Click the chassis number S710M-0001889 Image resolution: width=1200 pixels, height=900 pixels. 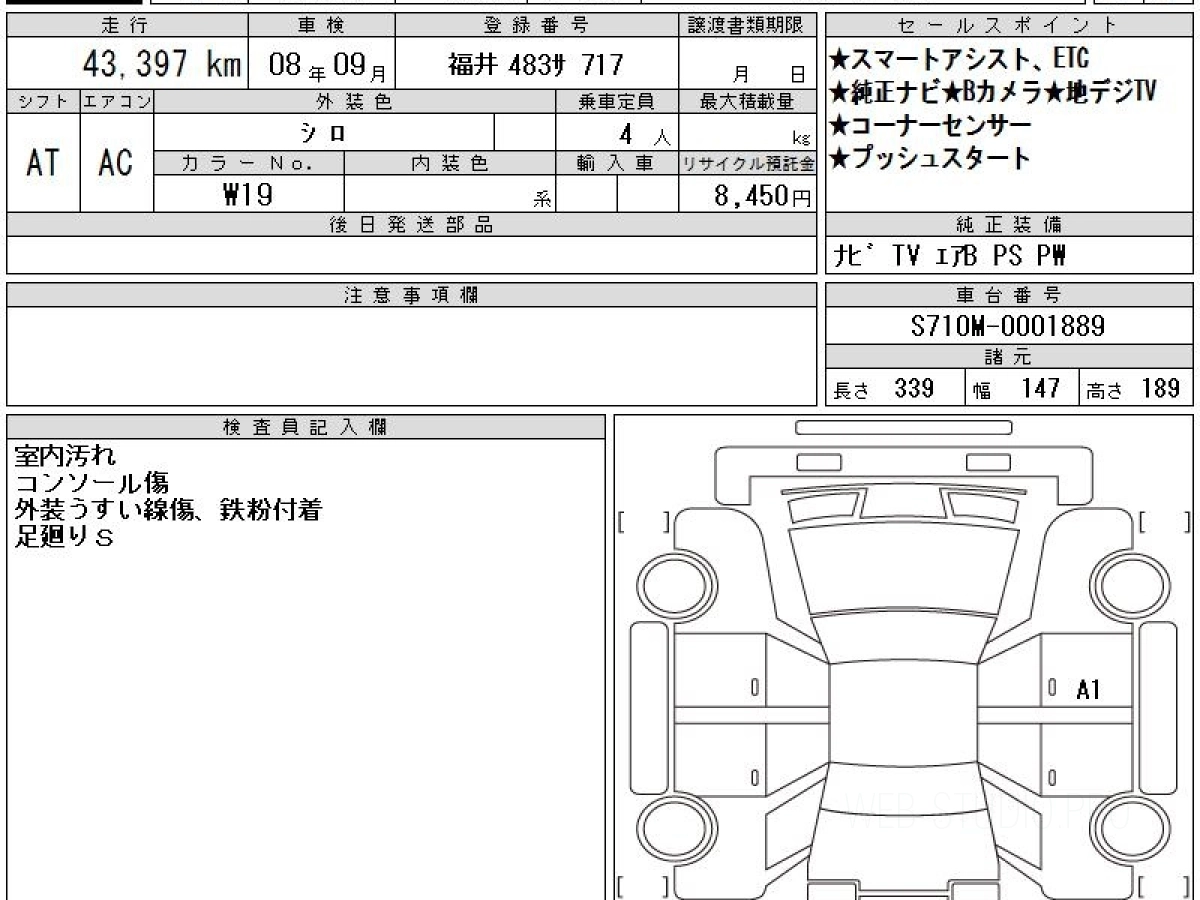pos(1008,326)
